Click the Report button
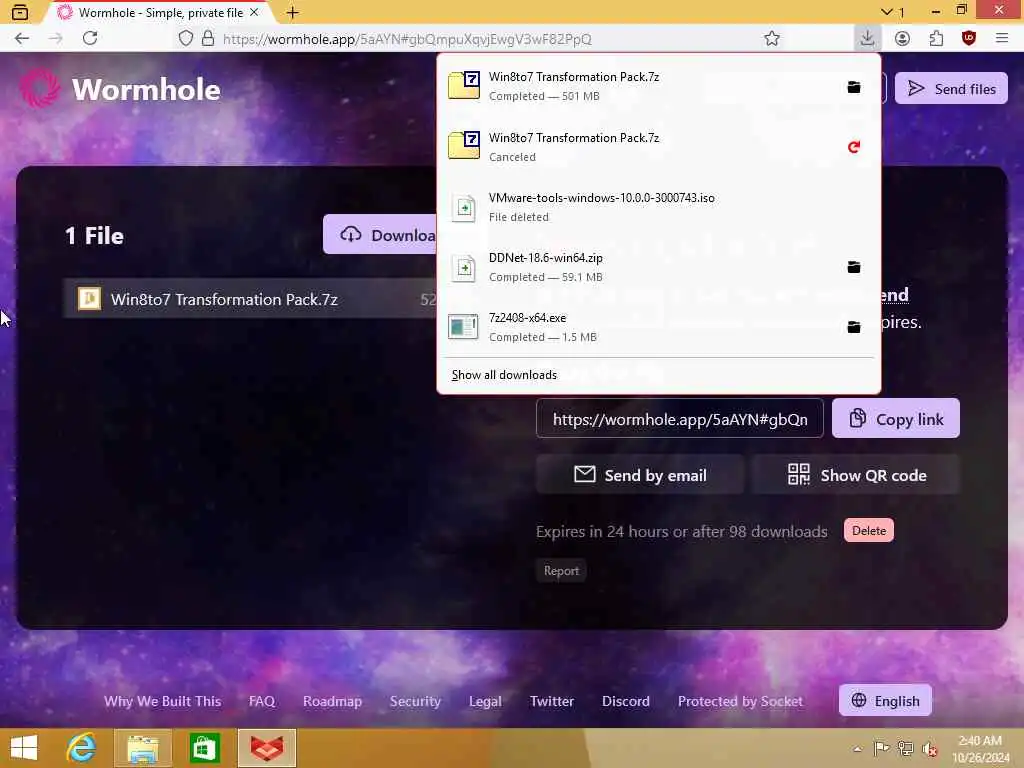1024x768 pixels. (x=561, y=571)
